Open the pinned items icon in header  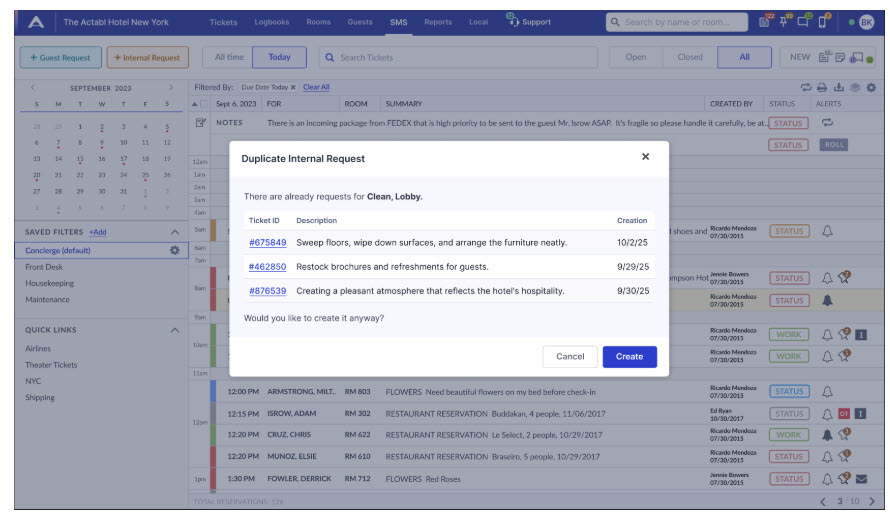[x=784, y=22]
